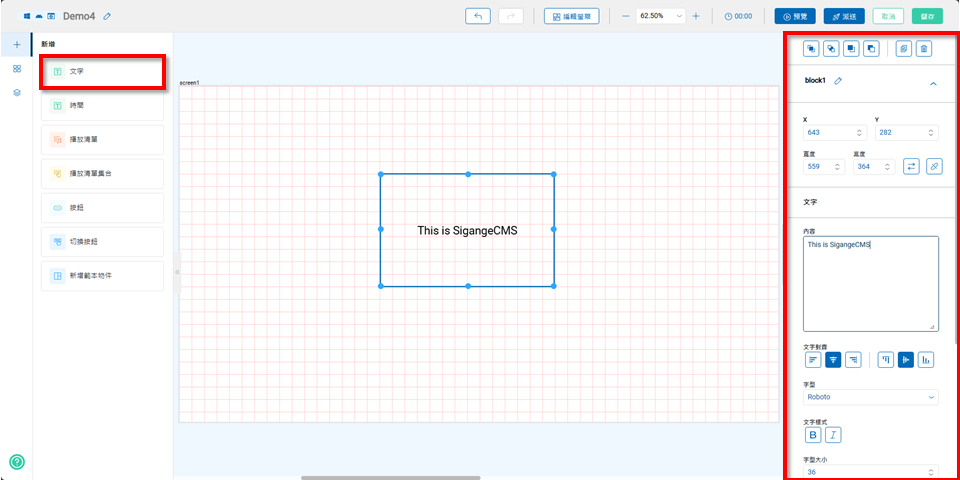Open the 62.50% zoom level dropdown
The height and width of the screenshot is (480, 960).
pos(661,16)
